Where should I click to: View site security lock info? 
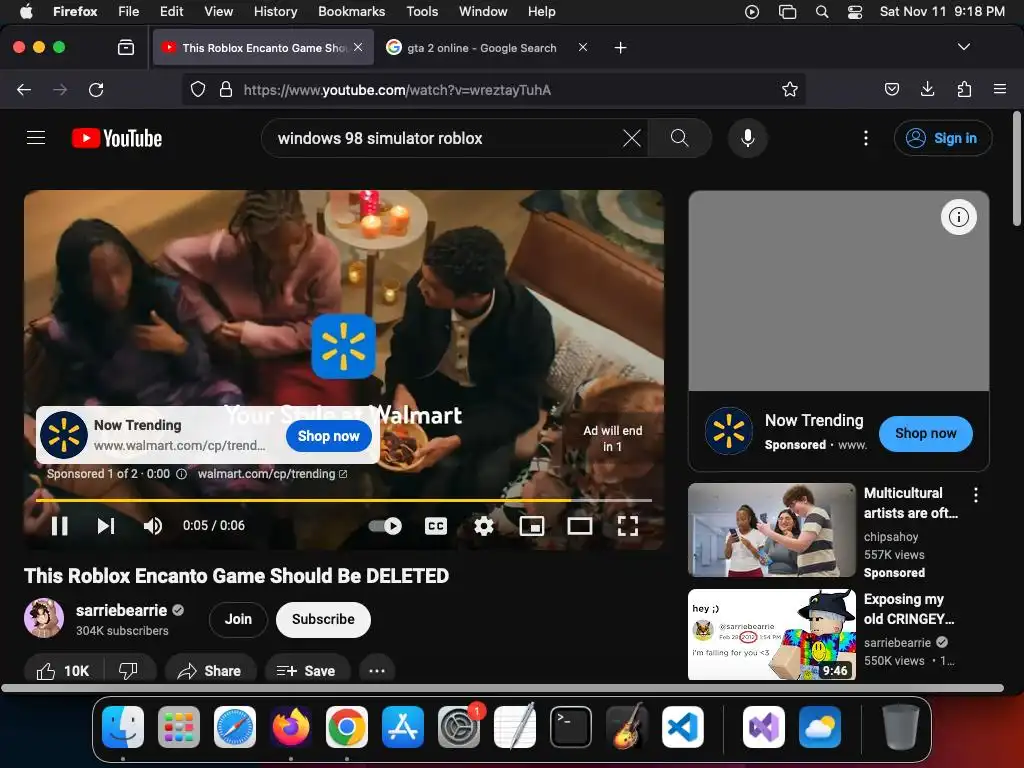click(x=226, y=89)
